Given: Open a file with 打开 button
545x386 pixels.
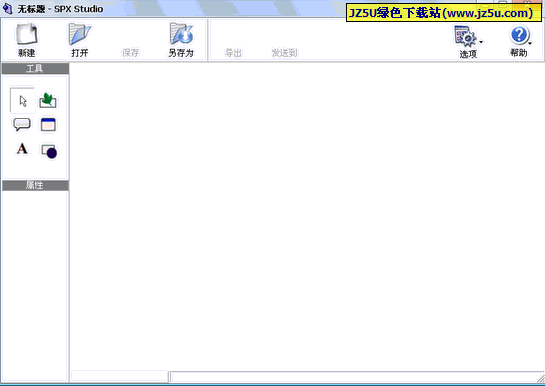Looking at the screenshot, I should [x=80, y=40].
